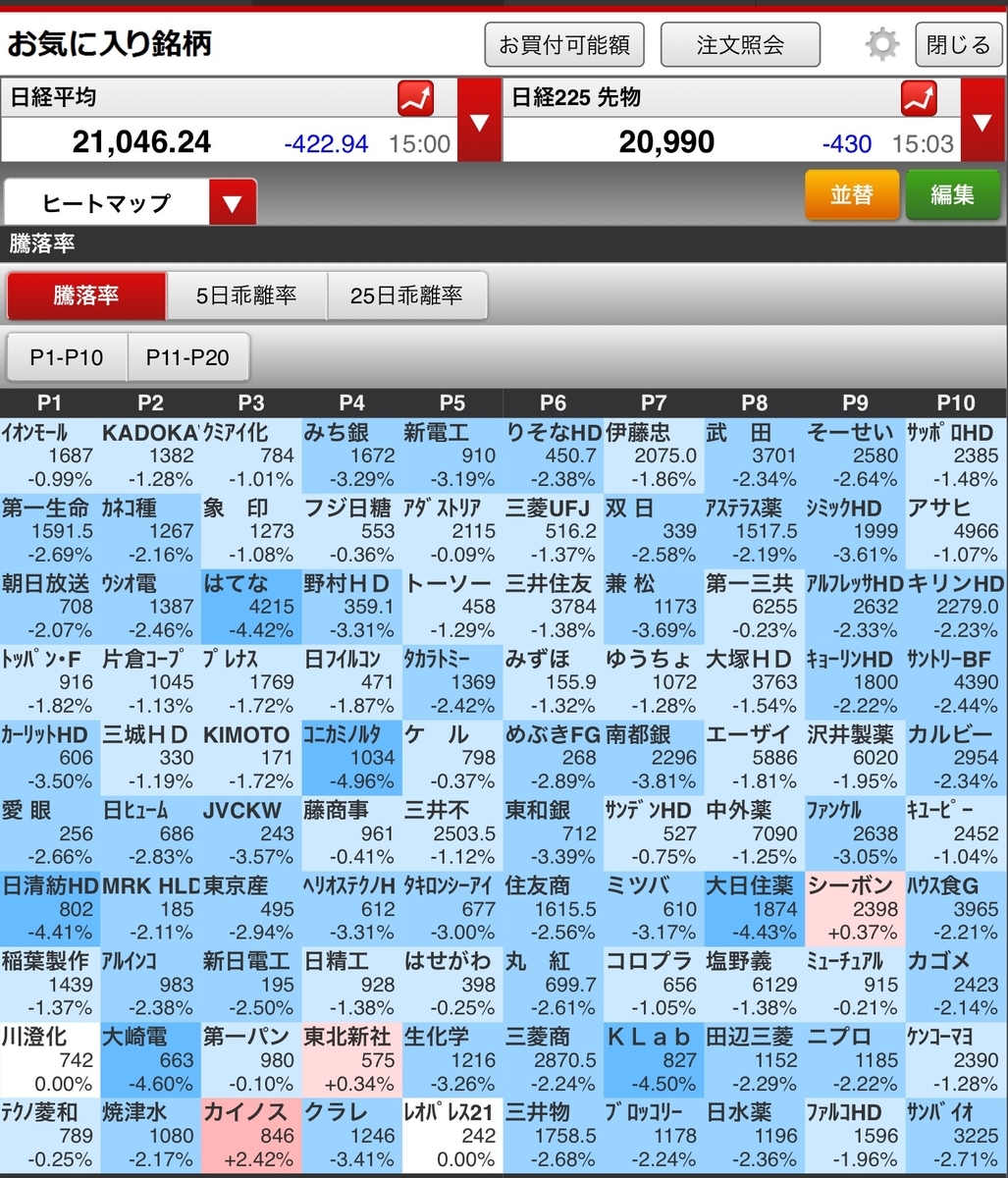Select the 5日乖離率 tab

click(246, 295)
